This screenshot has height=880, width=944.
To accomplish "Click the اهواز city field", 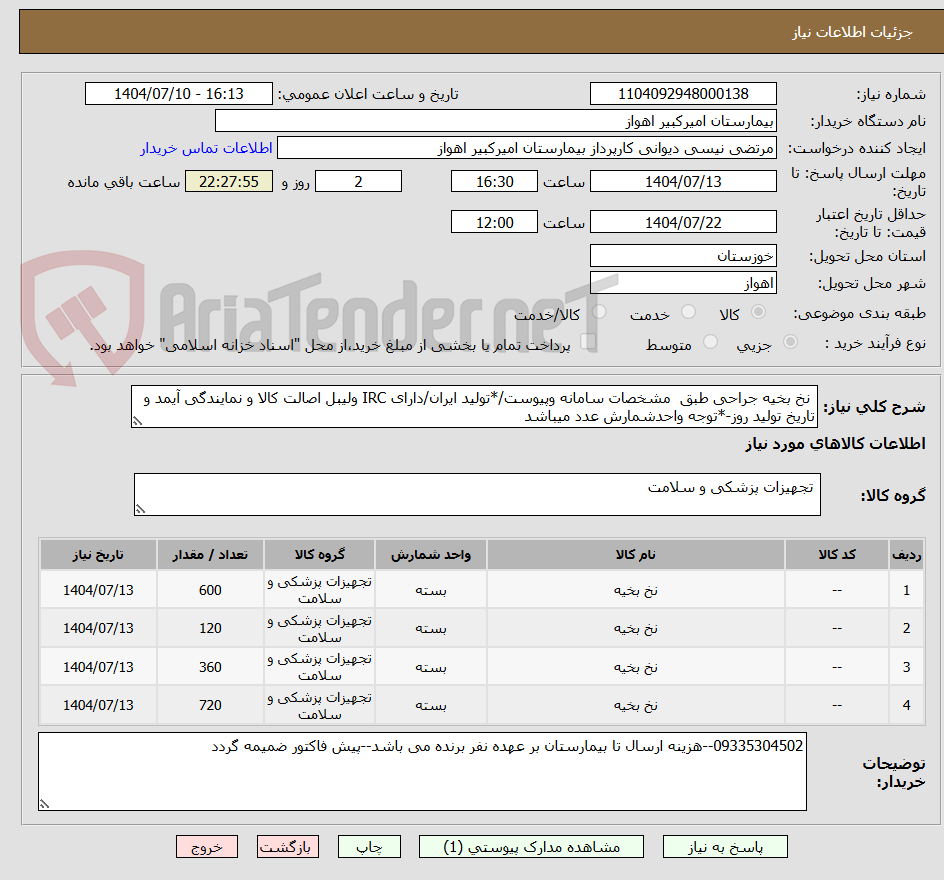I will coord(683,283).
